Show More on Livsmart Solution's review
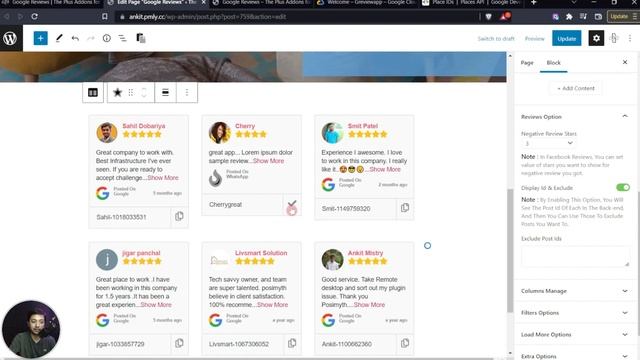 pos(272,304)
